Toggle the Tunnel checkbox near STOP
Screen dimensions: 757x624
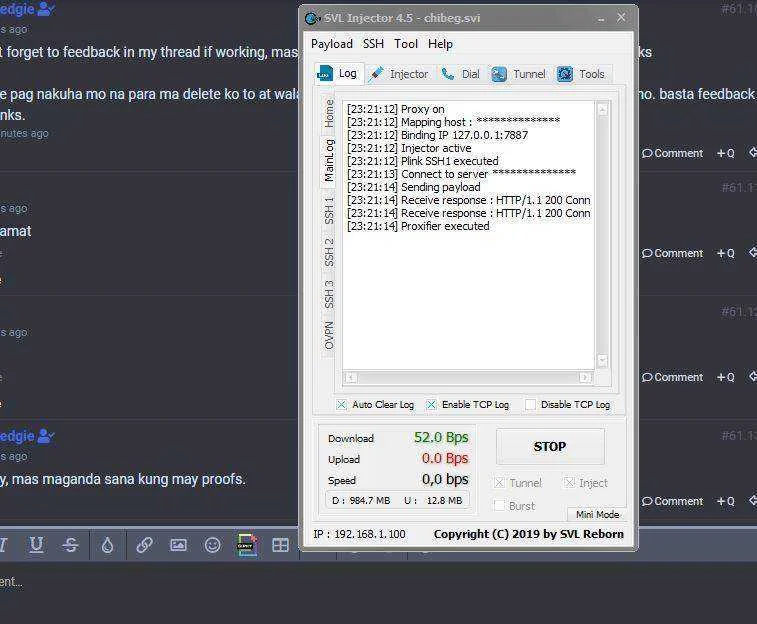[500, 483]
